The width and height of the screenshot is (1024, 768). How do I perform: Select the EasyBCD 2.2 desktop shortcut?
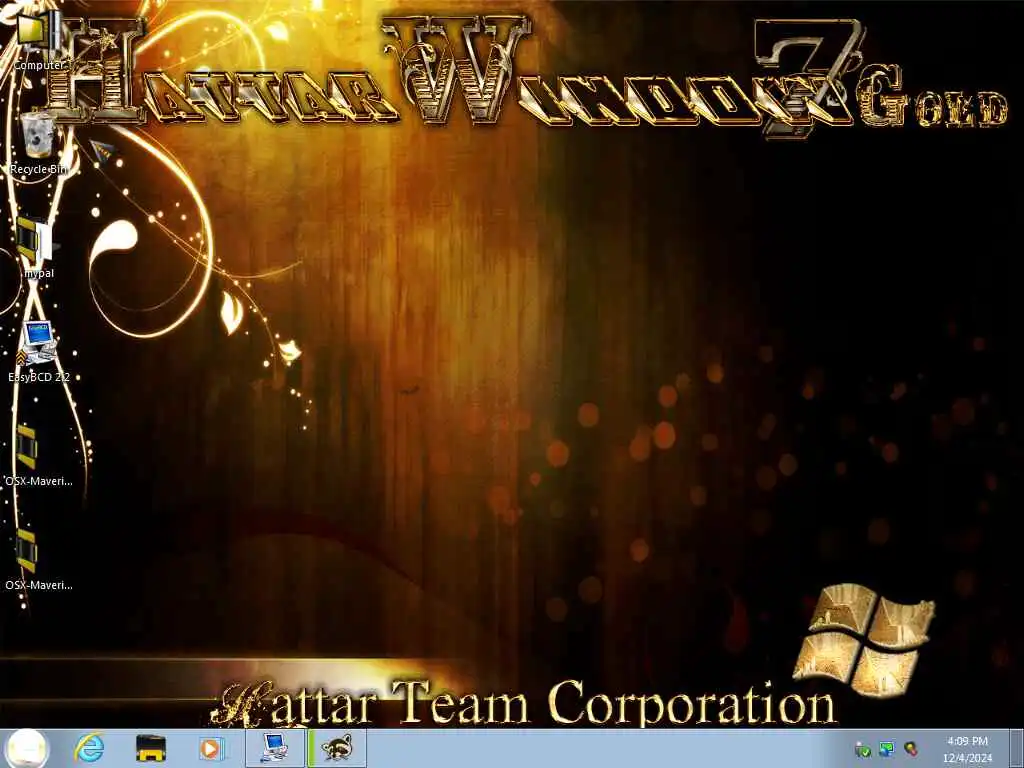tap(39, 352)
